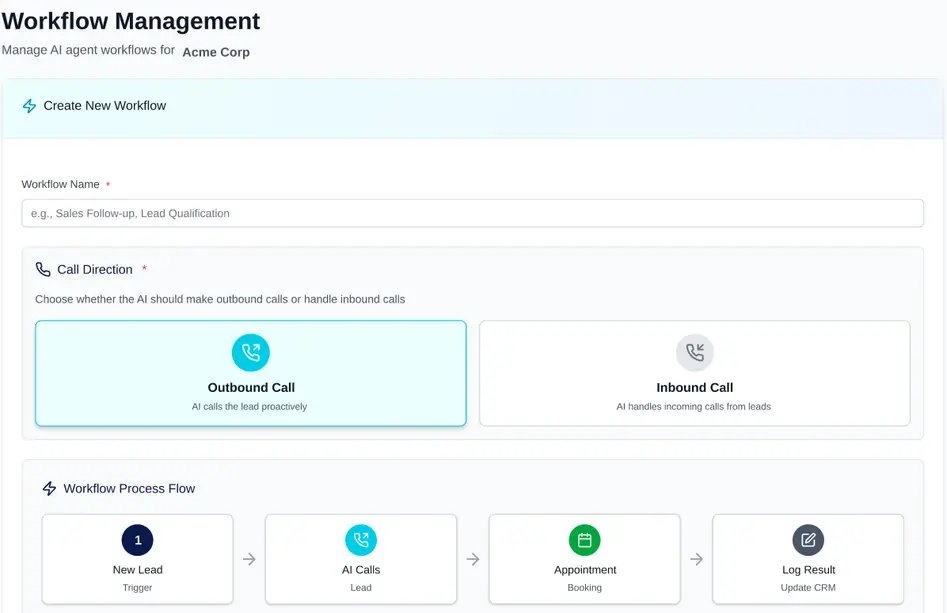Click the lightning icon beside Workflow Process Flow

[x=50, y=489]
